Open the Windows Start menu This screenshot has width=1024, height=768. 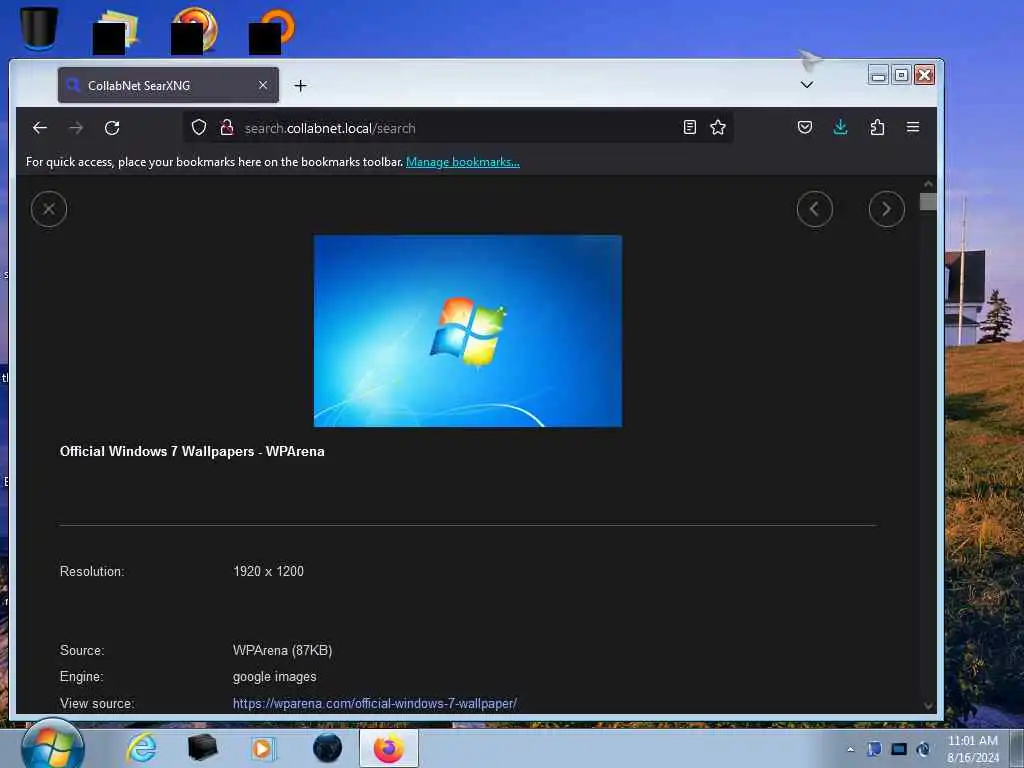point(52,746)
